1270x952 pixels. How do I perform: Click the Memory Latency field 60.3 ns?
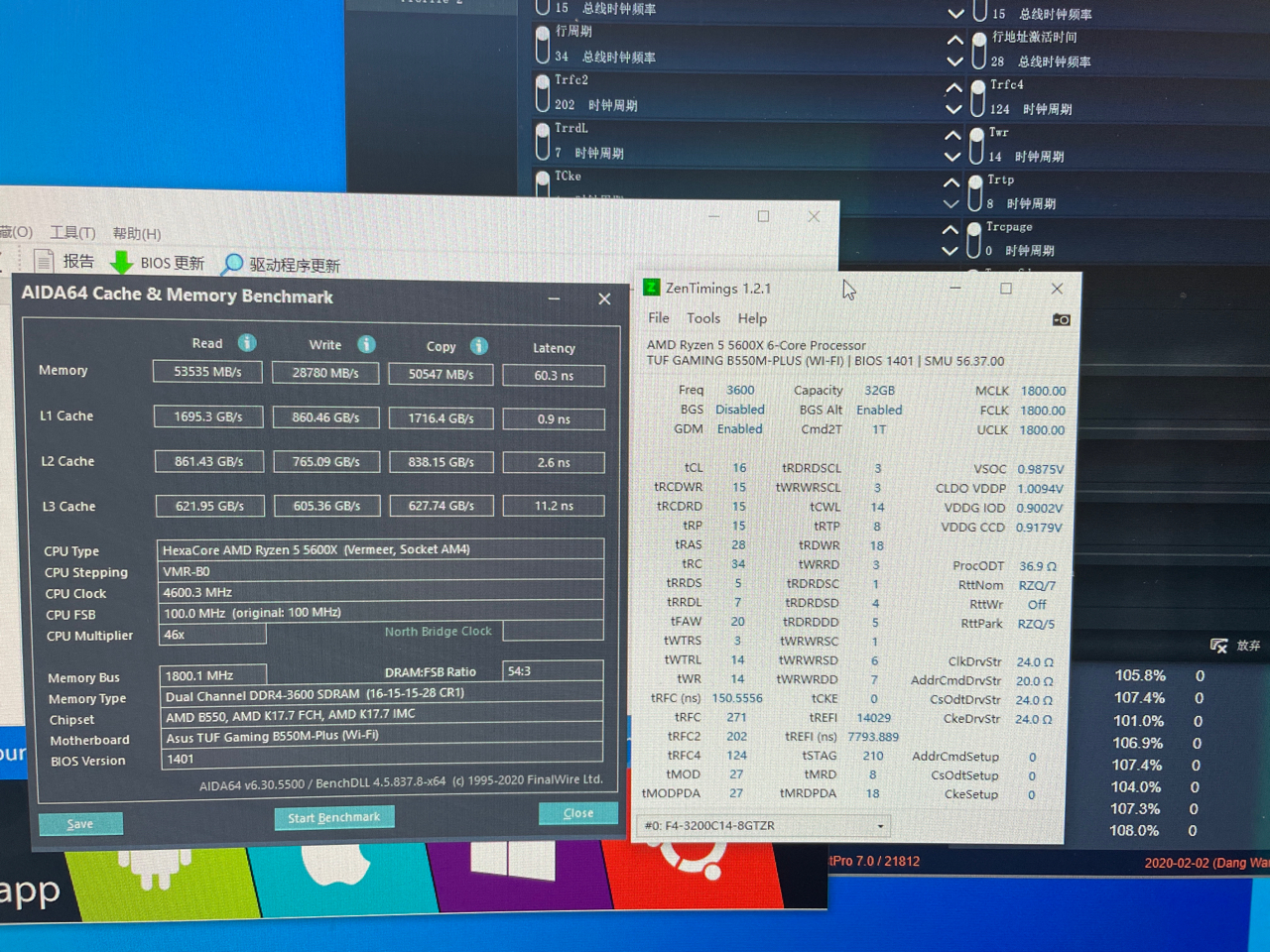click(x=554, y=375)
